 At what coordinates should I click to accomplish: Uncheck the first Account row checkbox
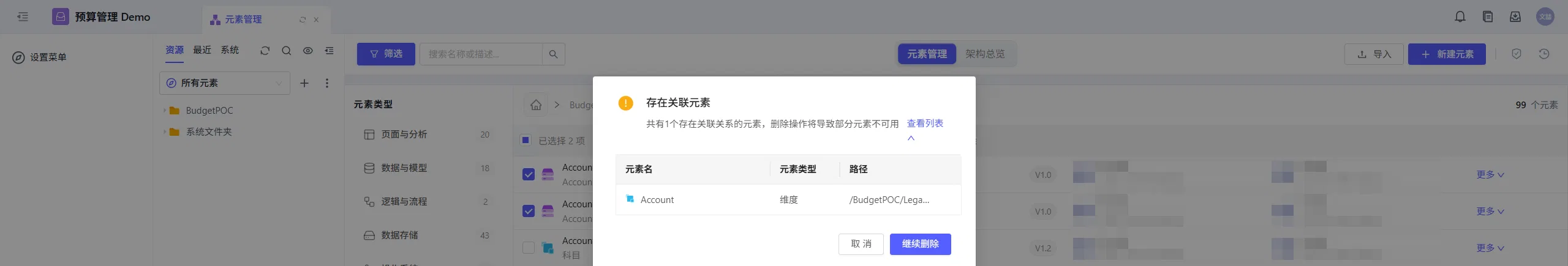[x=529, y=174]
